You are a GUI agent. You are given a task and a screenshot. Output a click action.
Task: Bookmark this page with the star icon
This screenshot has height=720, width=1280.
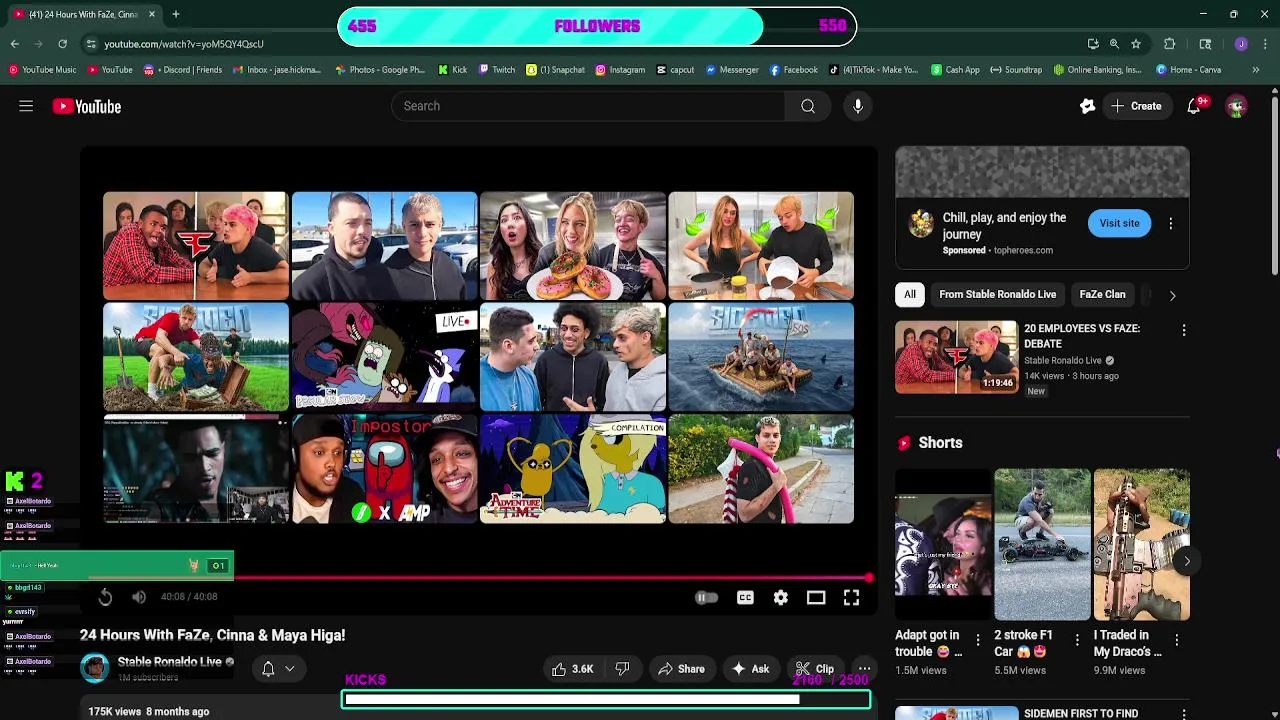point(1136,44)
